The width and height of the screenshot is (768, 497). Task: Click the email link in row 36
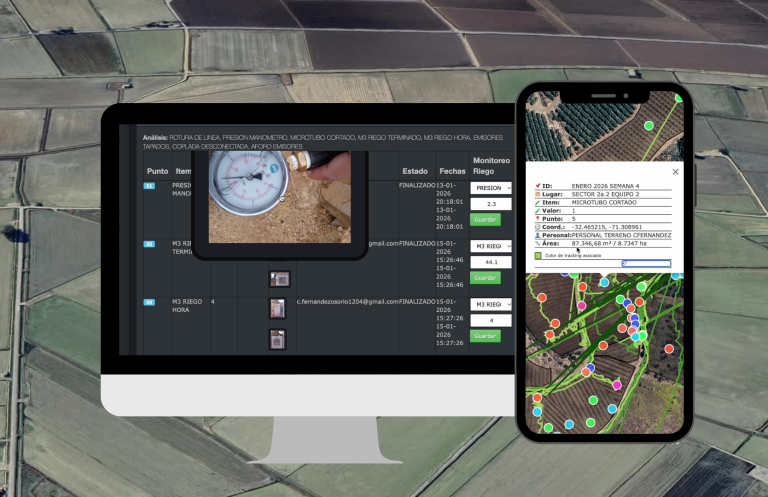[x=346, y=301]
